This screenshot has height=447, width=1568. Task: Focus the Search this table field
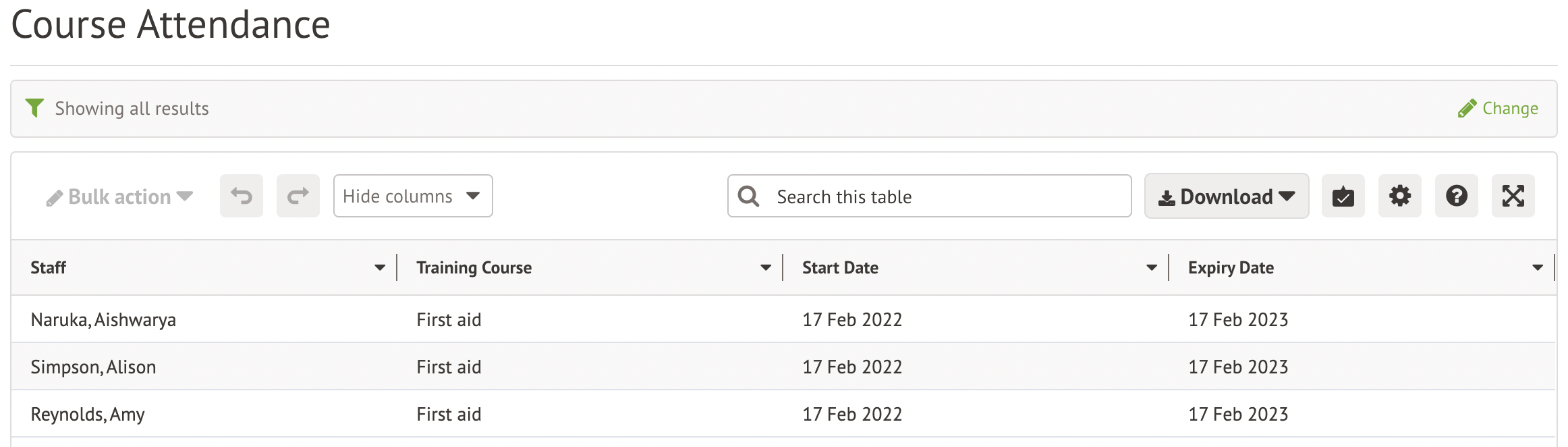tap(945, 196)
